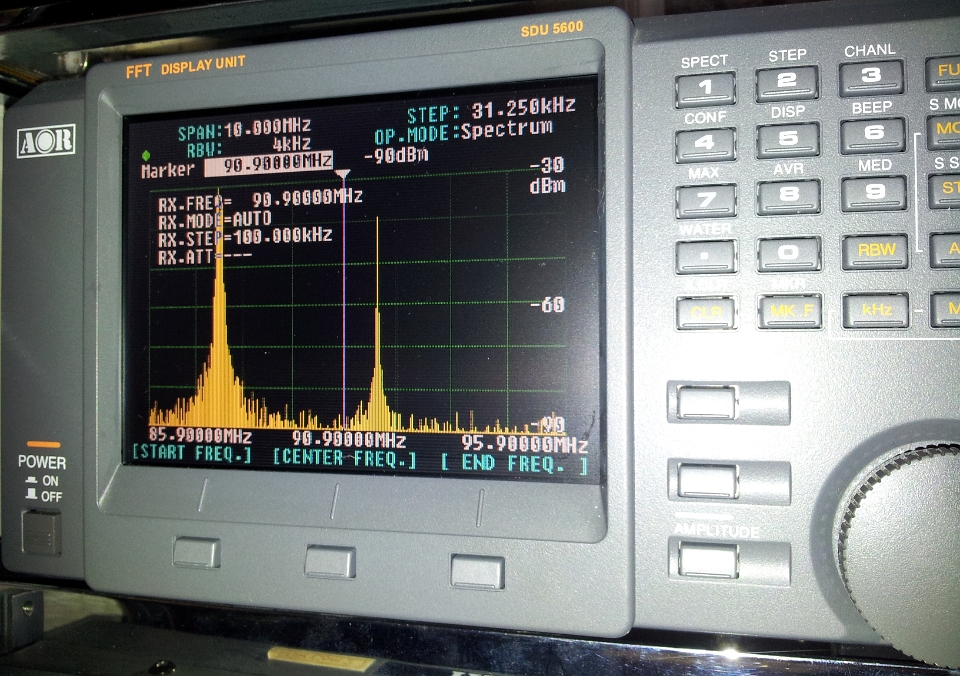Image resolution: width=960 pixels, height=676 pixels.
Task: Tap the MK.F marker key
Action: pos(790,311)
